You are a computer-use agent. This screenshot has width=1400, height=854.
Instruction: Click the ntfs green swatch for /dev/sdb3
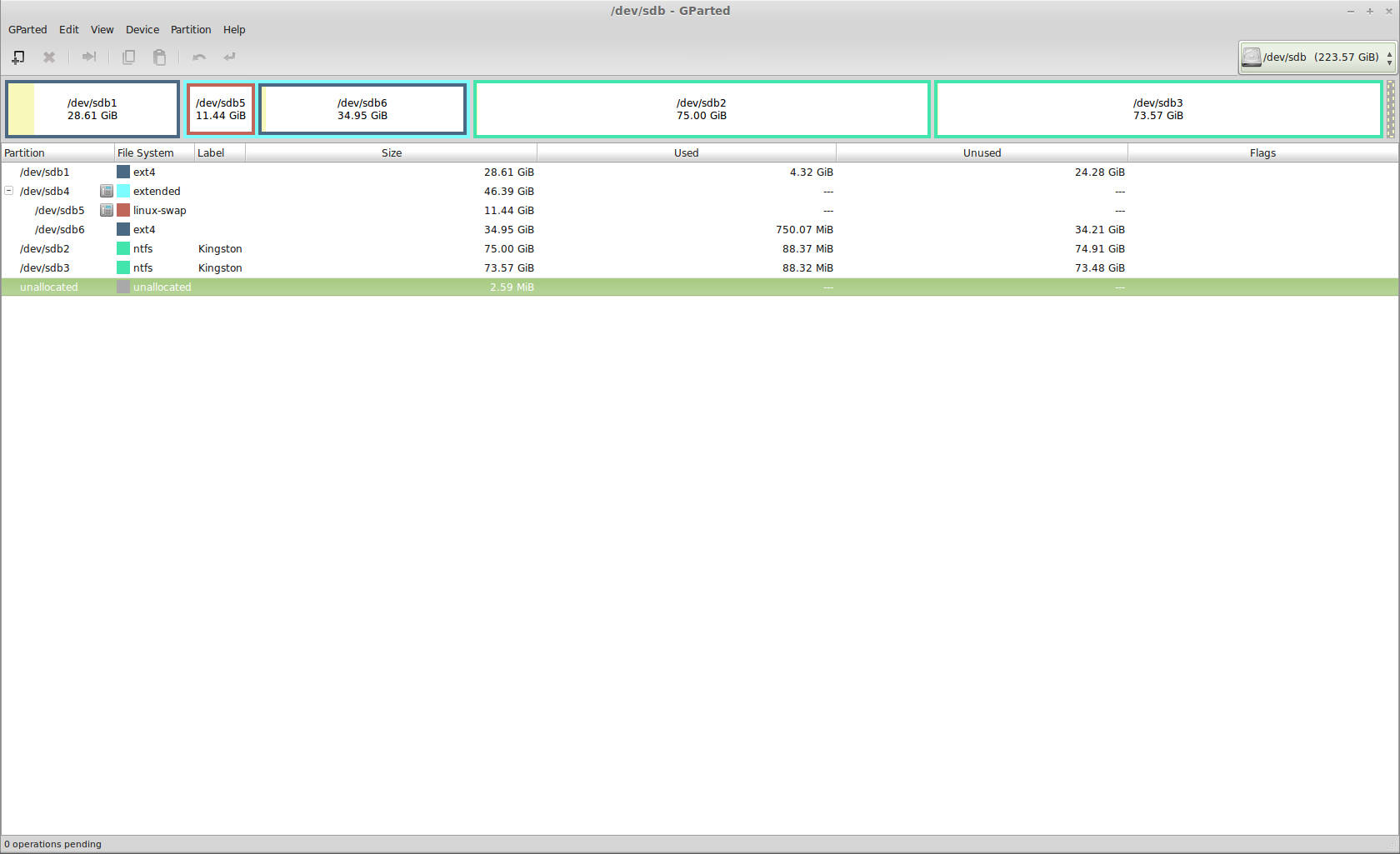coord(123,267)
